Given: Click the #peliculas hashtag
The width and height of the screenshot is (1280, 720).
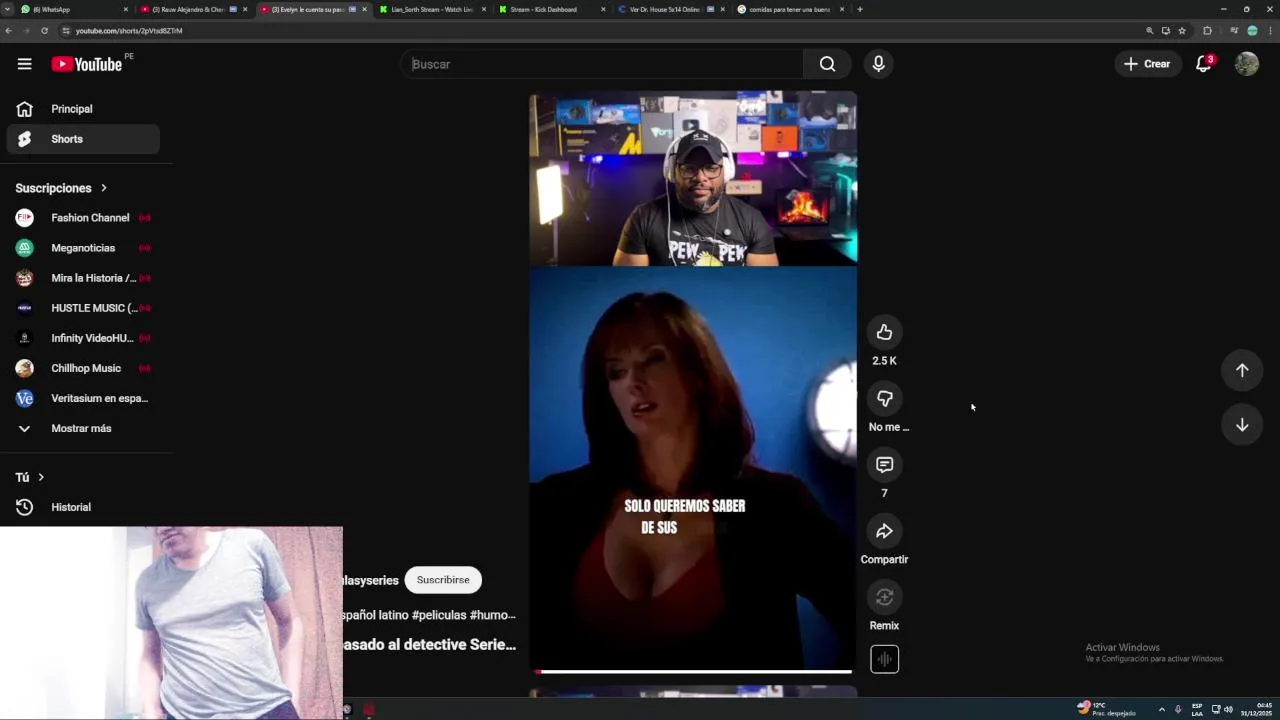Looking at the screenshot, I should [438, 615].
